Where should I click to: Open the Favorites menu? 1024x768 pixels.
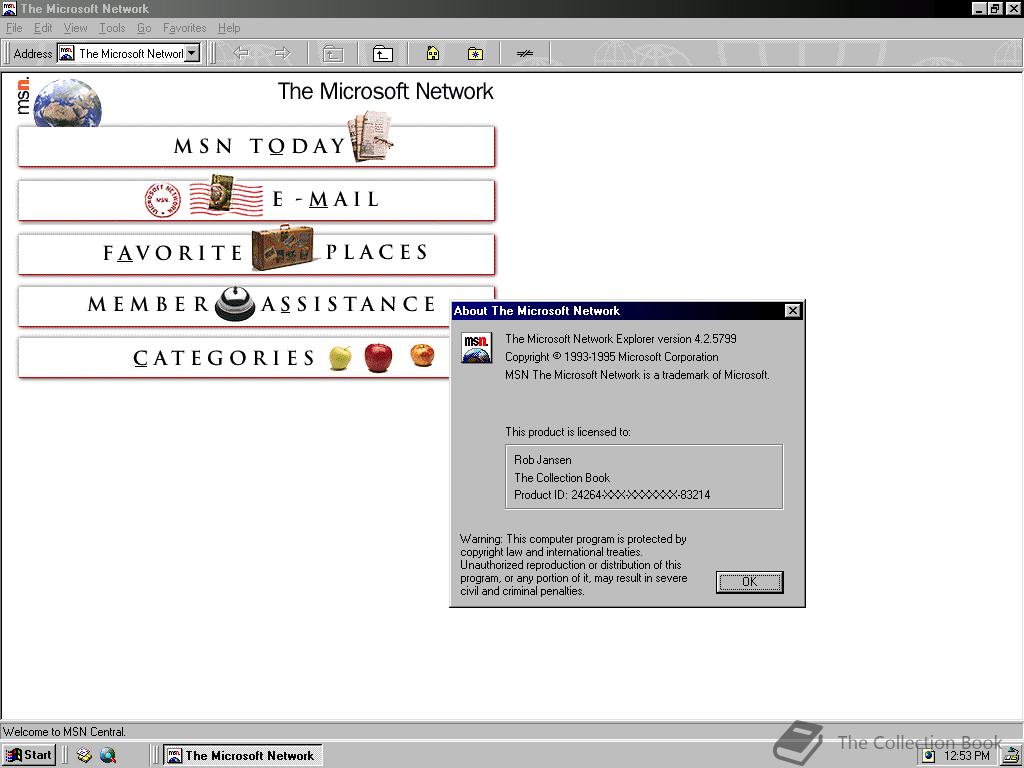coord(184,28)
